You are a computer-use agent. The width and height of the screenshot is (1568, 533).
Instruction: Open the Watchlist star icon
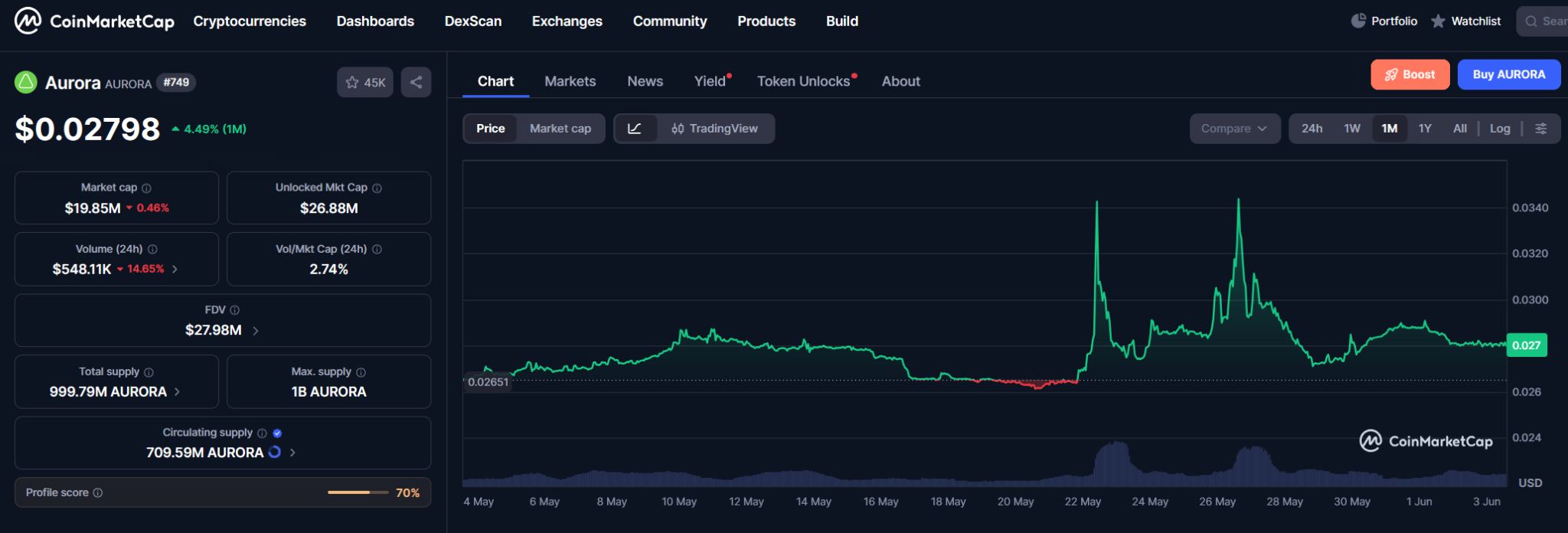pos(1439,21)
